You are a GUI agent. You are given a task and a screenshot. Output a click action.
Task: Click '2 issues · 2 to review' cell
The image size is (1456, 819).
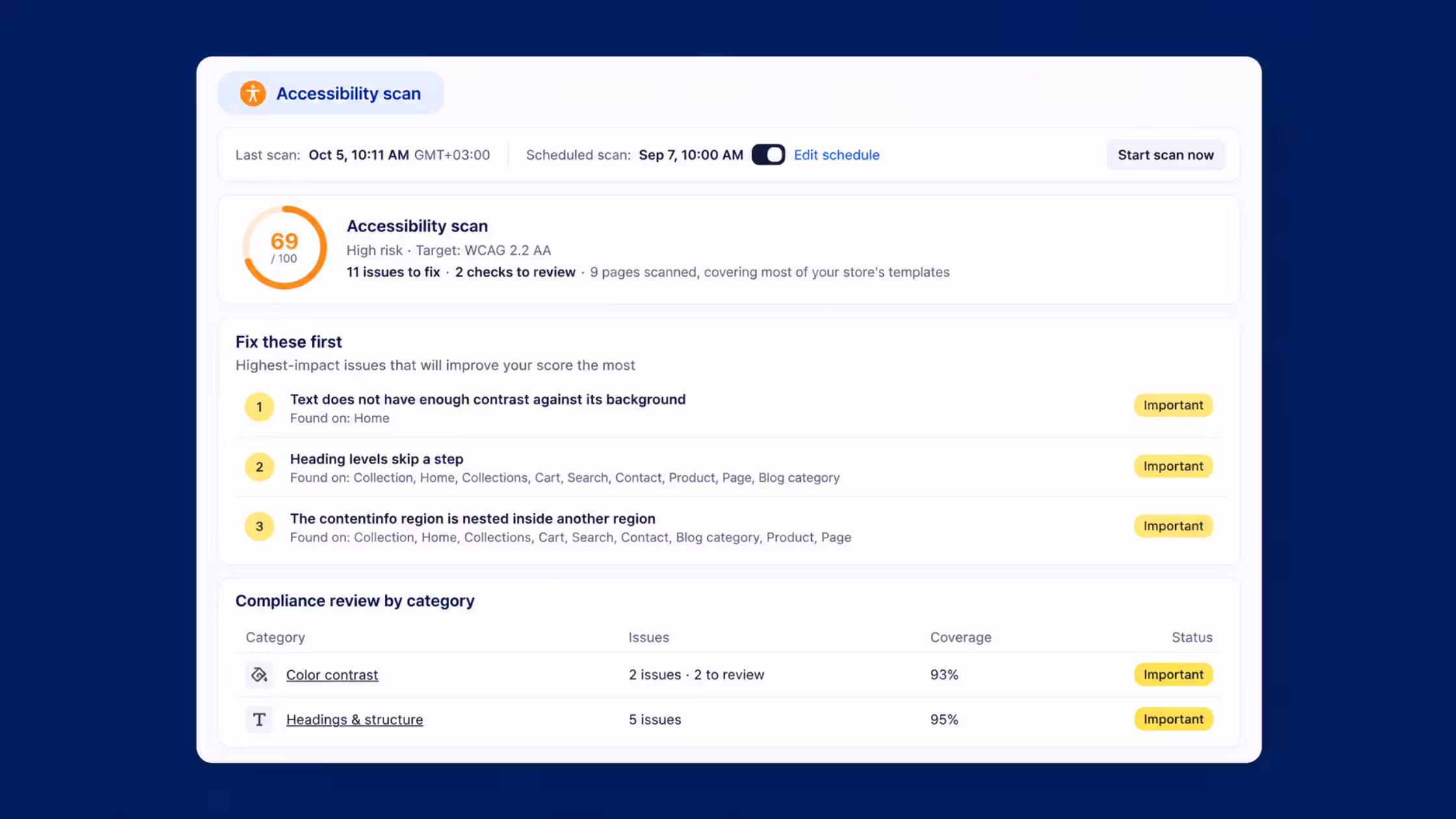696,675
